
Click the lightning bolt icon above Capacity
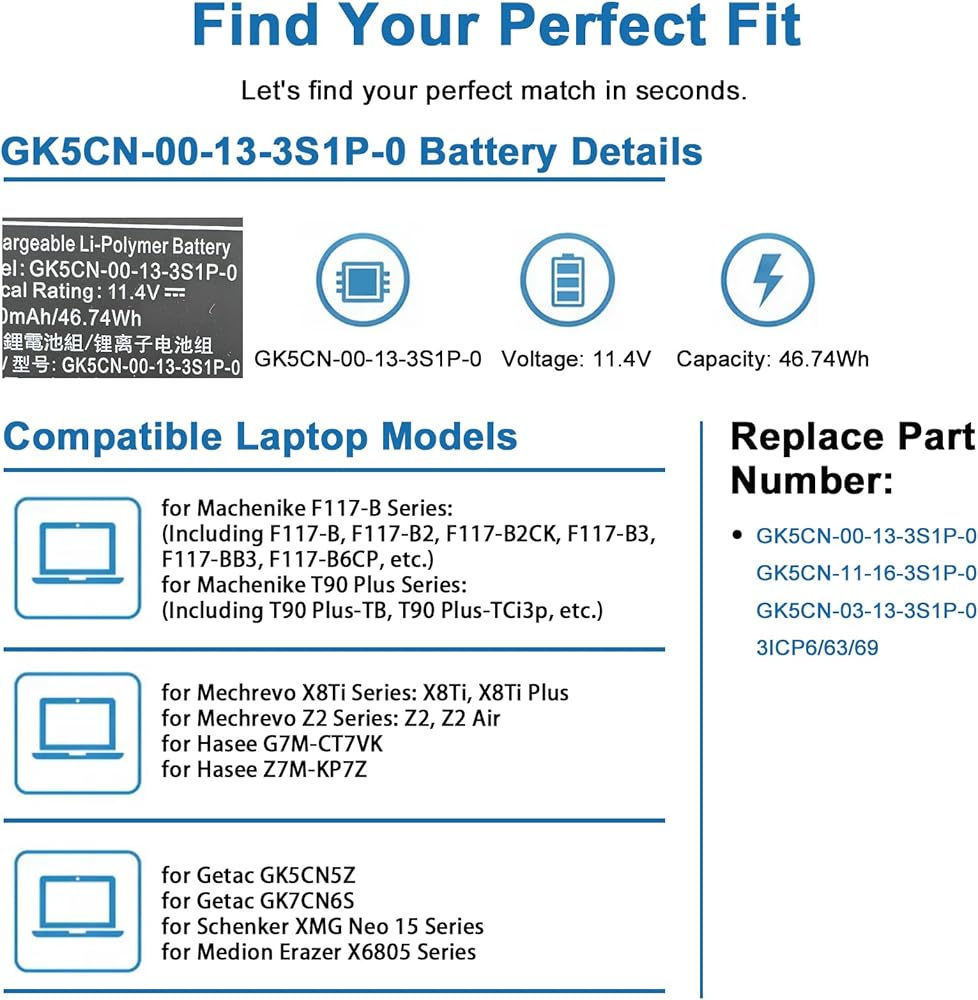pos(767,280)
